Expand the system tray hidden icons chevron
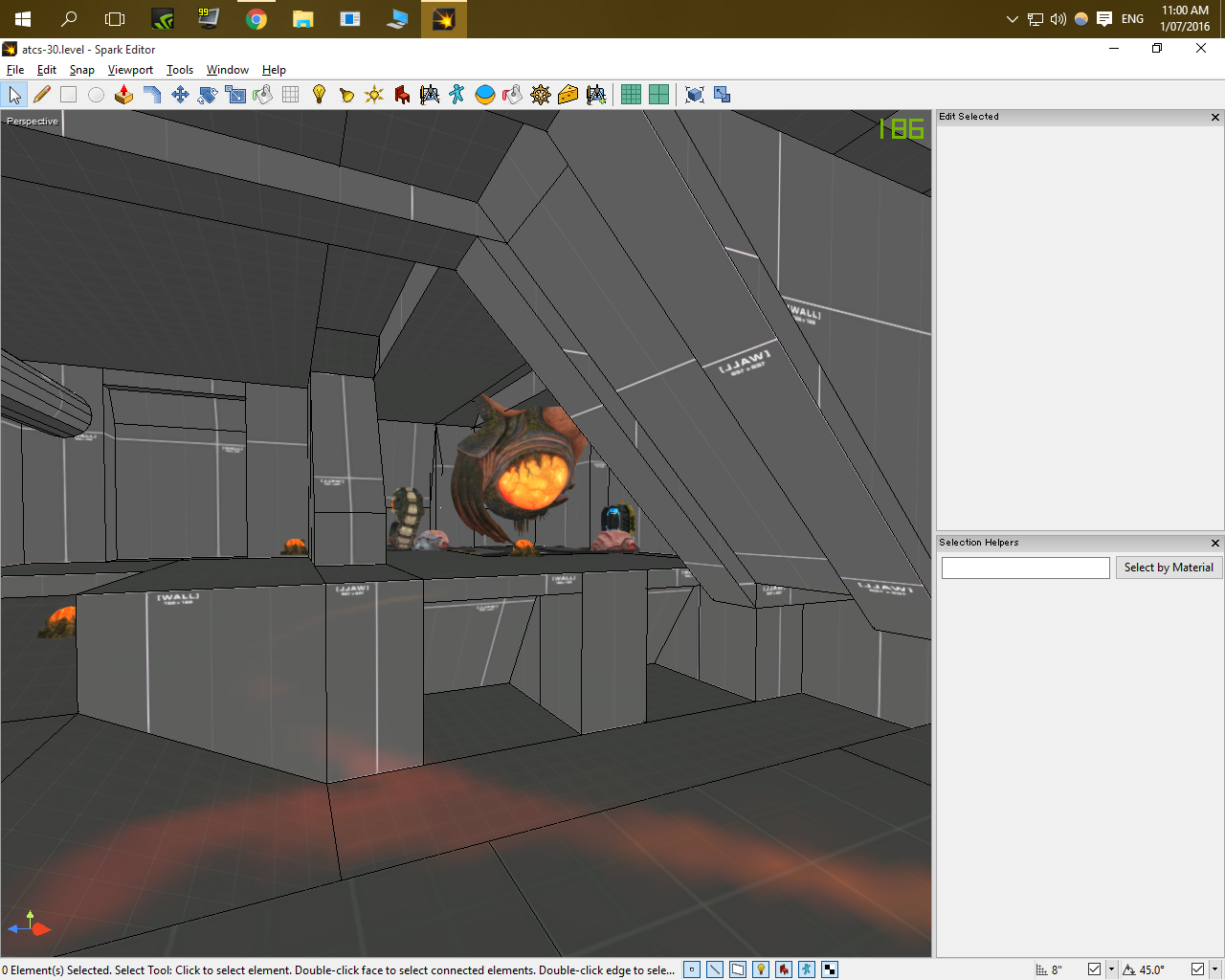The width and height of the screenshot is (1225, 980). coord(1012,19)
